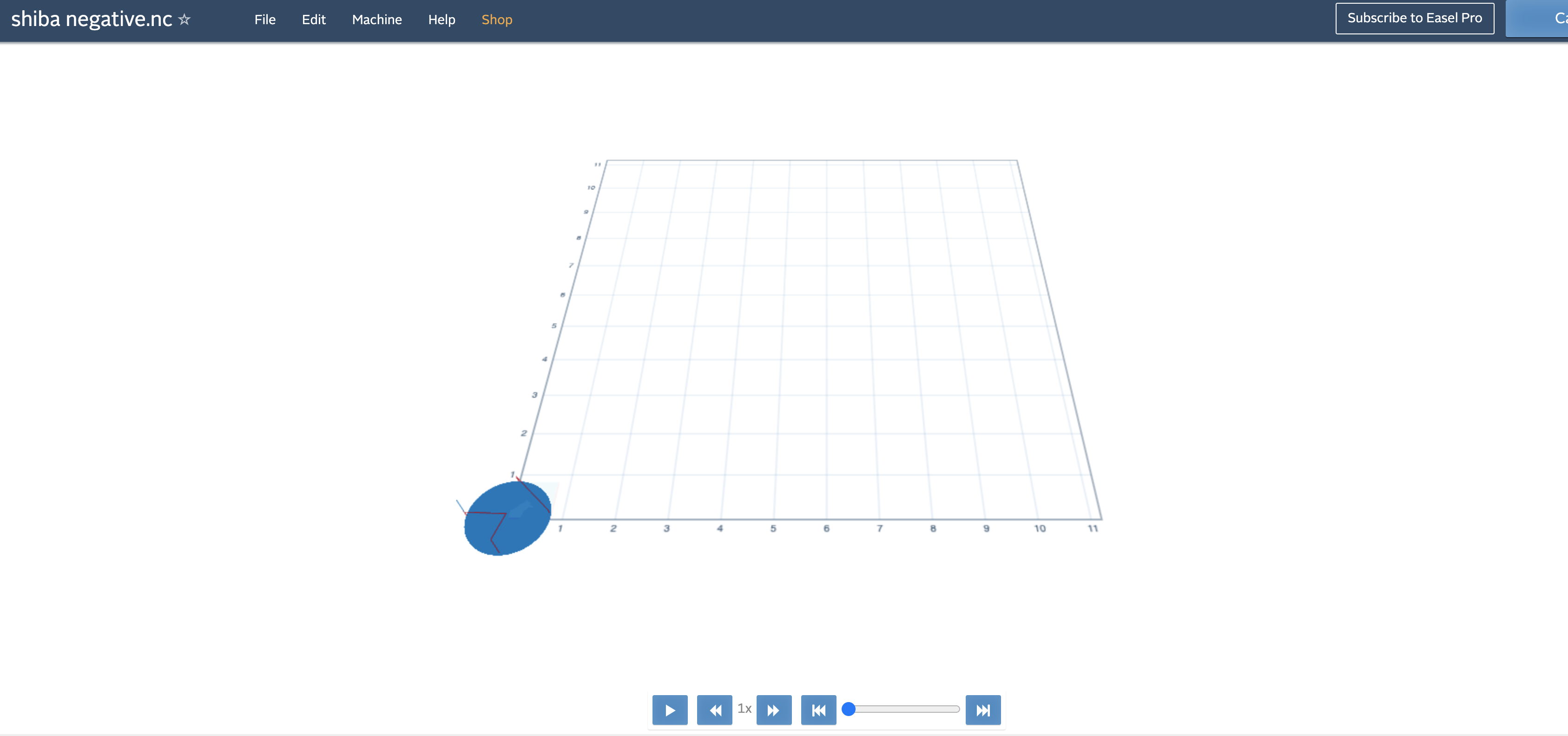Click the 1x speed indicator icon

click(745, 710)
